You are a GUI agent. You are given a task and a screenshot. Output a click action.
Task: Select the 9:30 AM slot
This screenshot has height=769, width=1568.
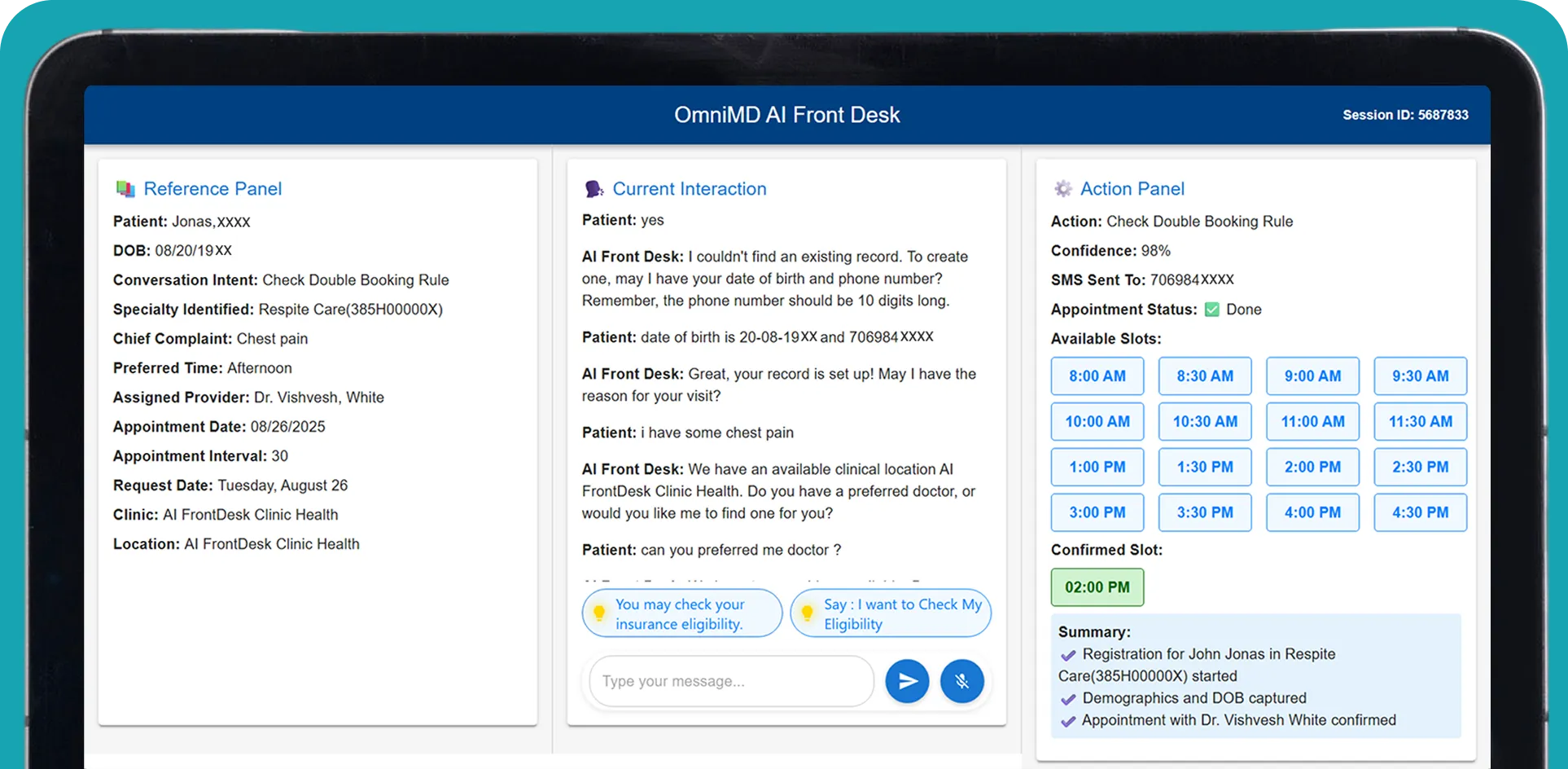[1420, 376]
